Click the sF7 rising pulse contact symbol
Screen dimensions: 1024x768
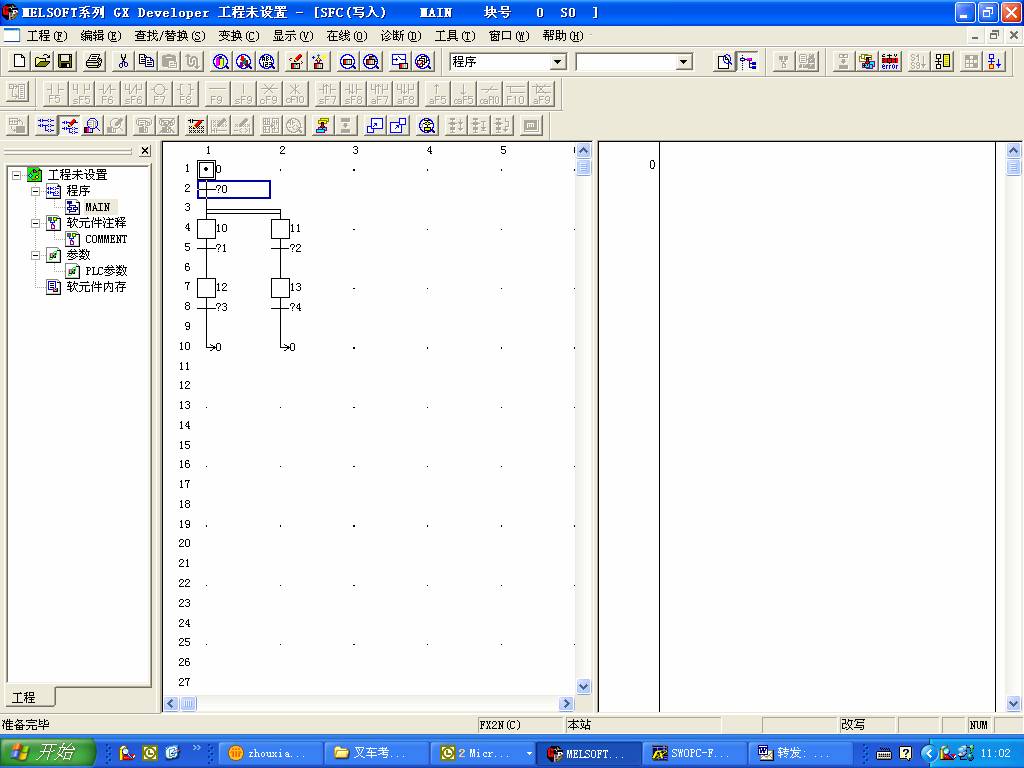pos(327,93)
